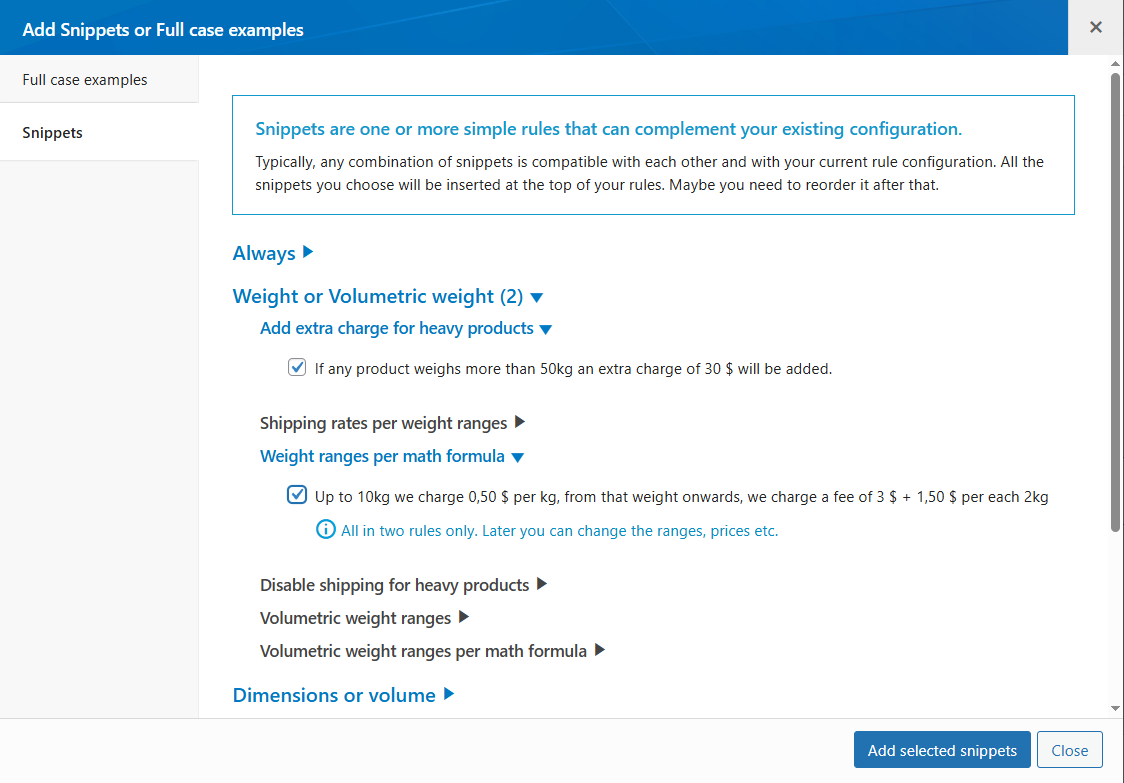The height and width of the screenshot is (783, 1124).
Task: Uncheck the 50kg extra charge snippet
Action: (297, 367)
